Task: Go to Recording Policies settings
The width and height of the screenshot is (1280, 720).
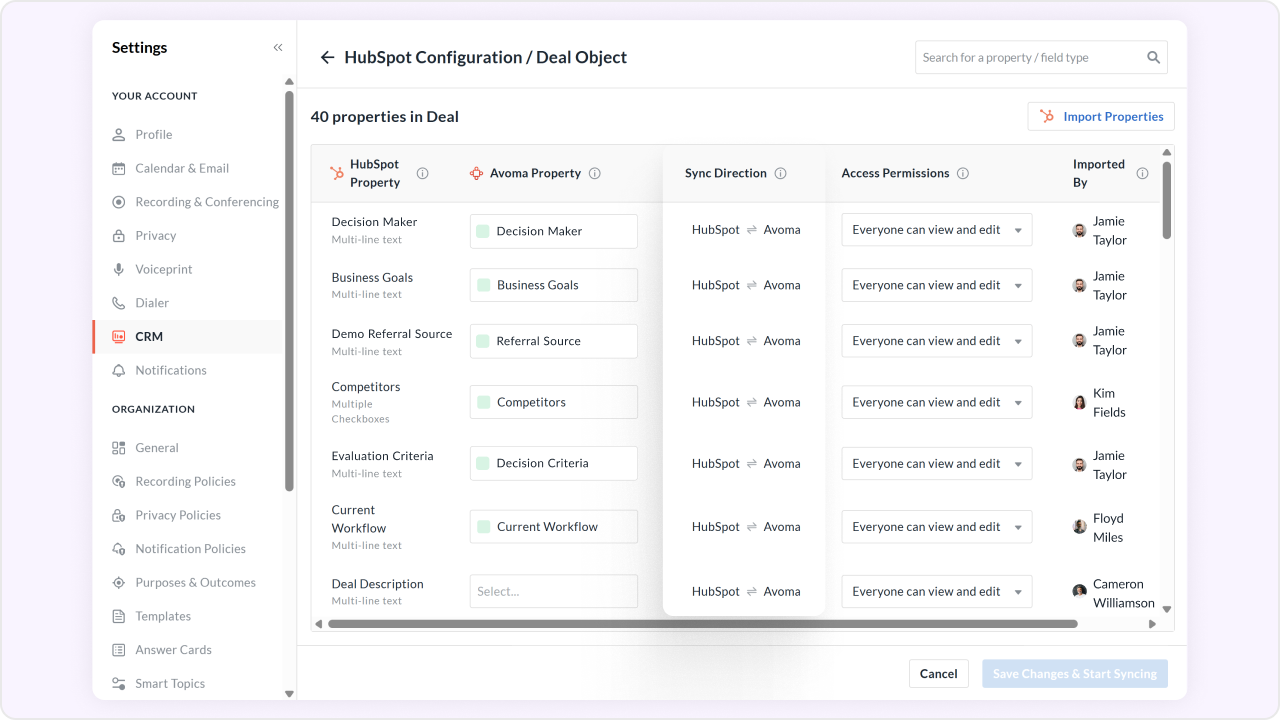Action: 185,481
